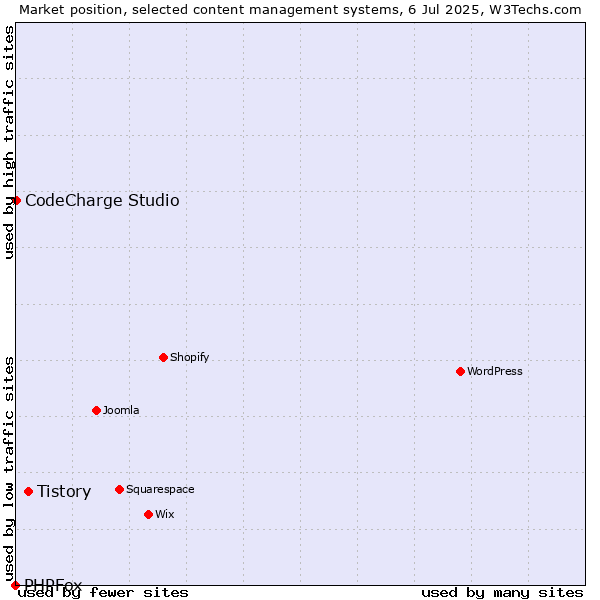600x600 pixels.
Task: Click 'used by fewer sites' axis label
Action: [103, 593]
